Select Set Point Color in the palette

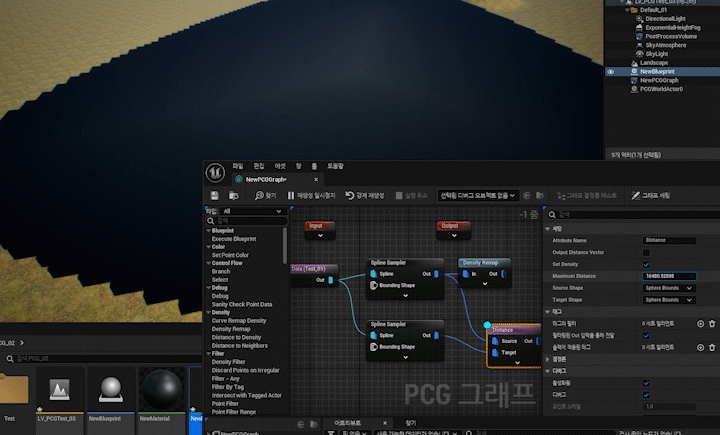pyautogui.click(x=230, y=255)
